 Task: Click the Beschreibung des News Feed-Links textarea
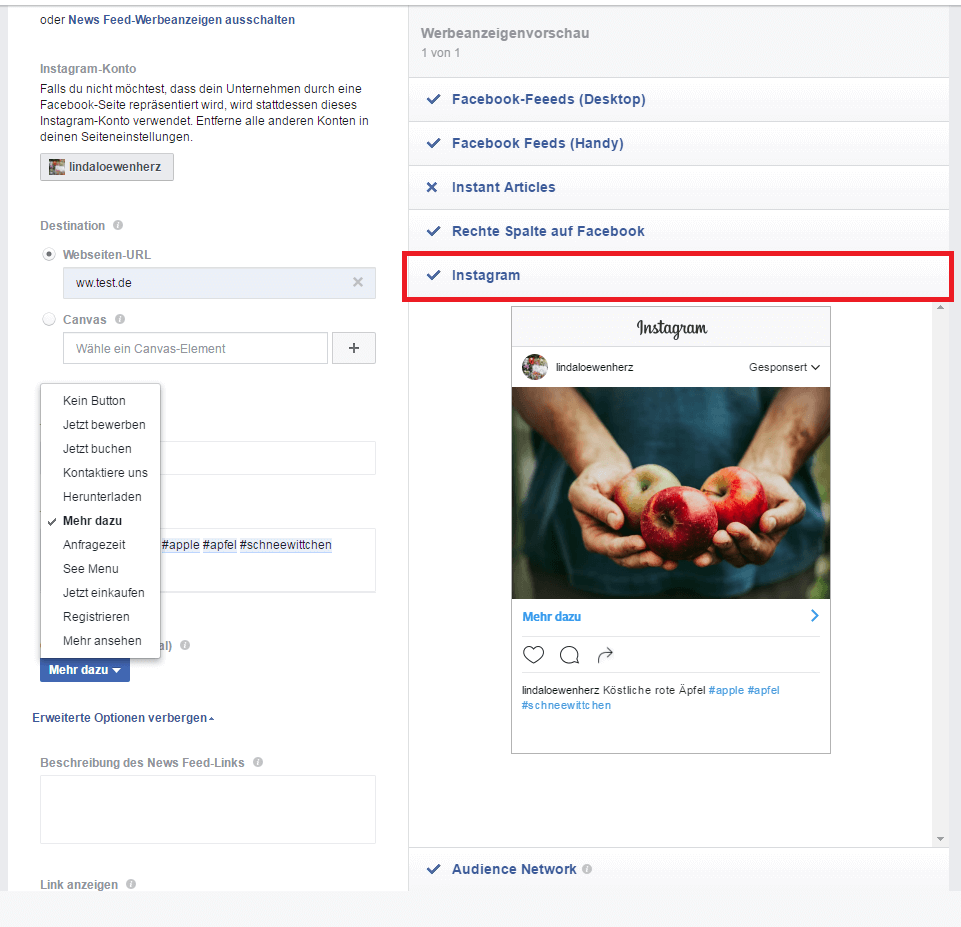[208, 809]
